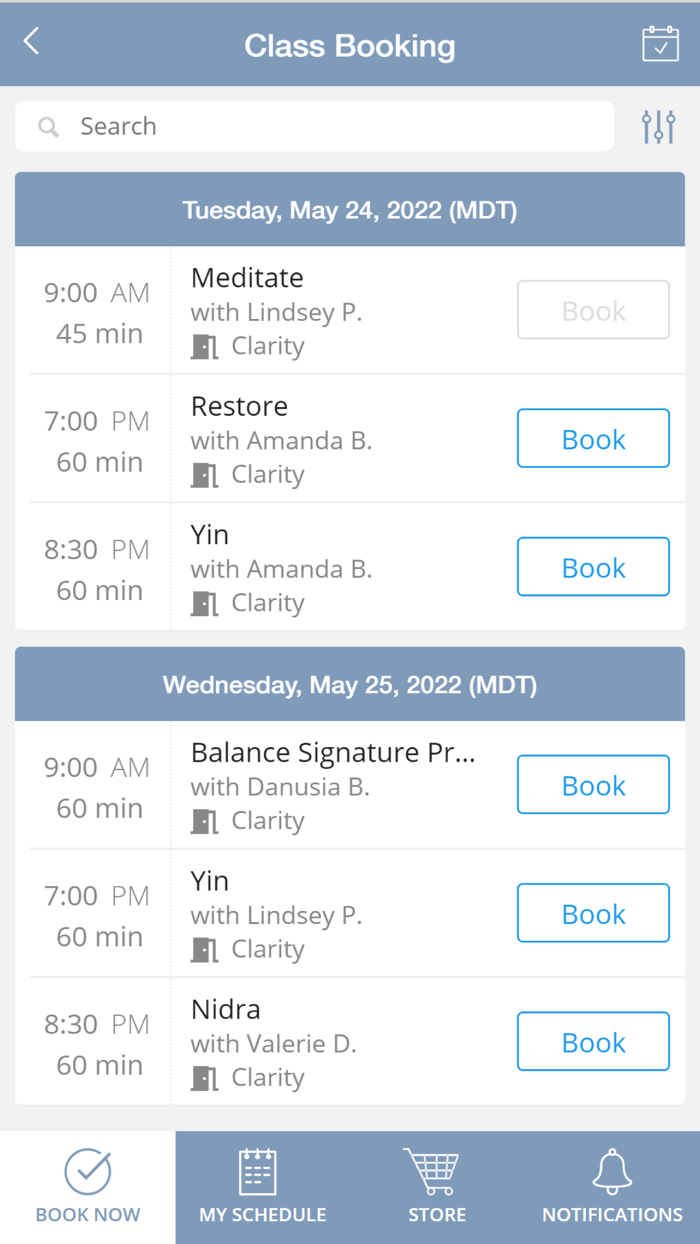The image size is (700, 1244).
Task: Tap the search magnifier icon
Action: [48, 127]
